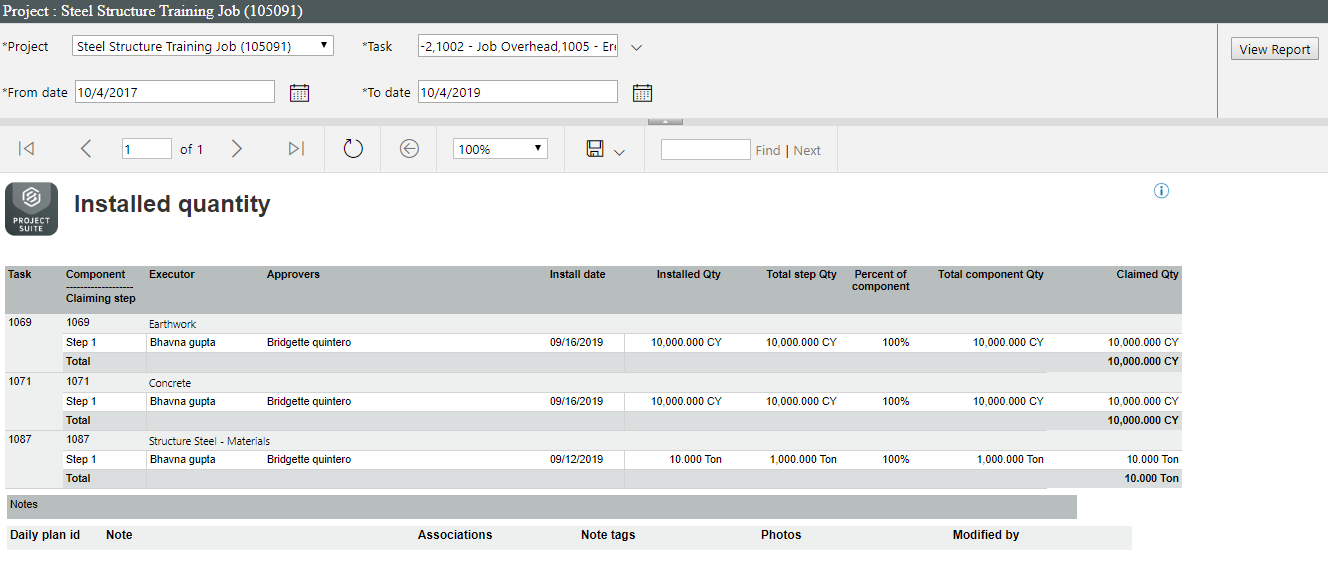
Task: Click Next link beside Find
Action: (x=807, y=150)
